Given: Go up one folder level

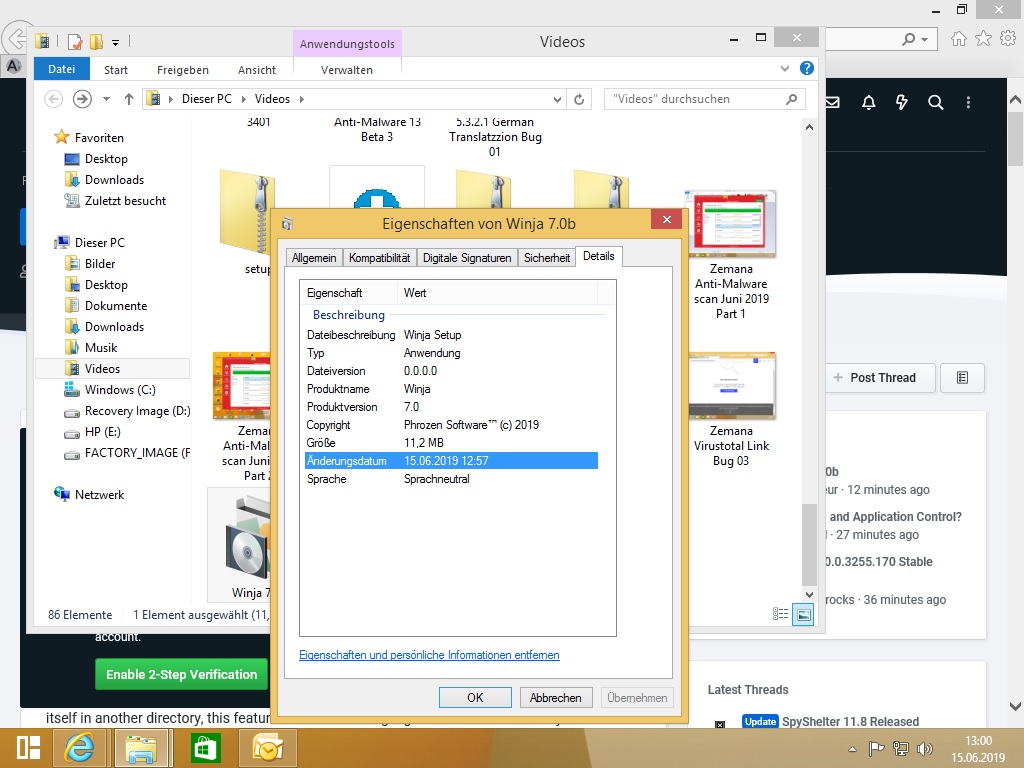Looking at the screenshot, I should click(128, 99).
